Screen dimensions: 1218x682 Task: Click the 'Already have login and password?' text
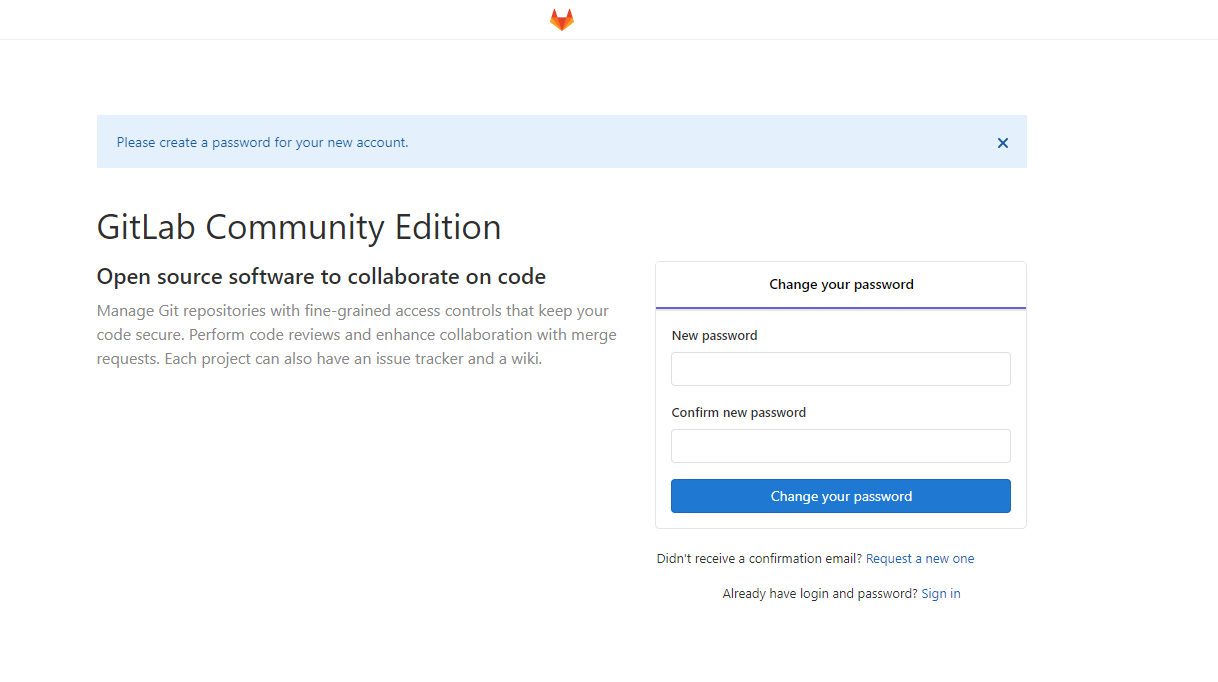(820, 594)
